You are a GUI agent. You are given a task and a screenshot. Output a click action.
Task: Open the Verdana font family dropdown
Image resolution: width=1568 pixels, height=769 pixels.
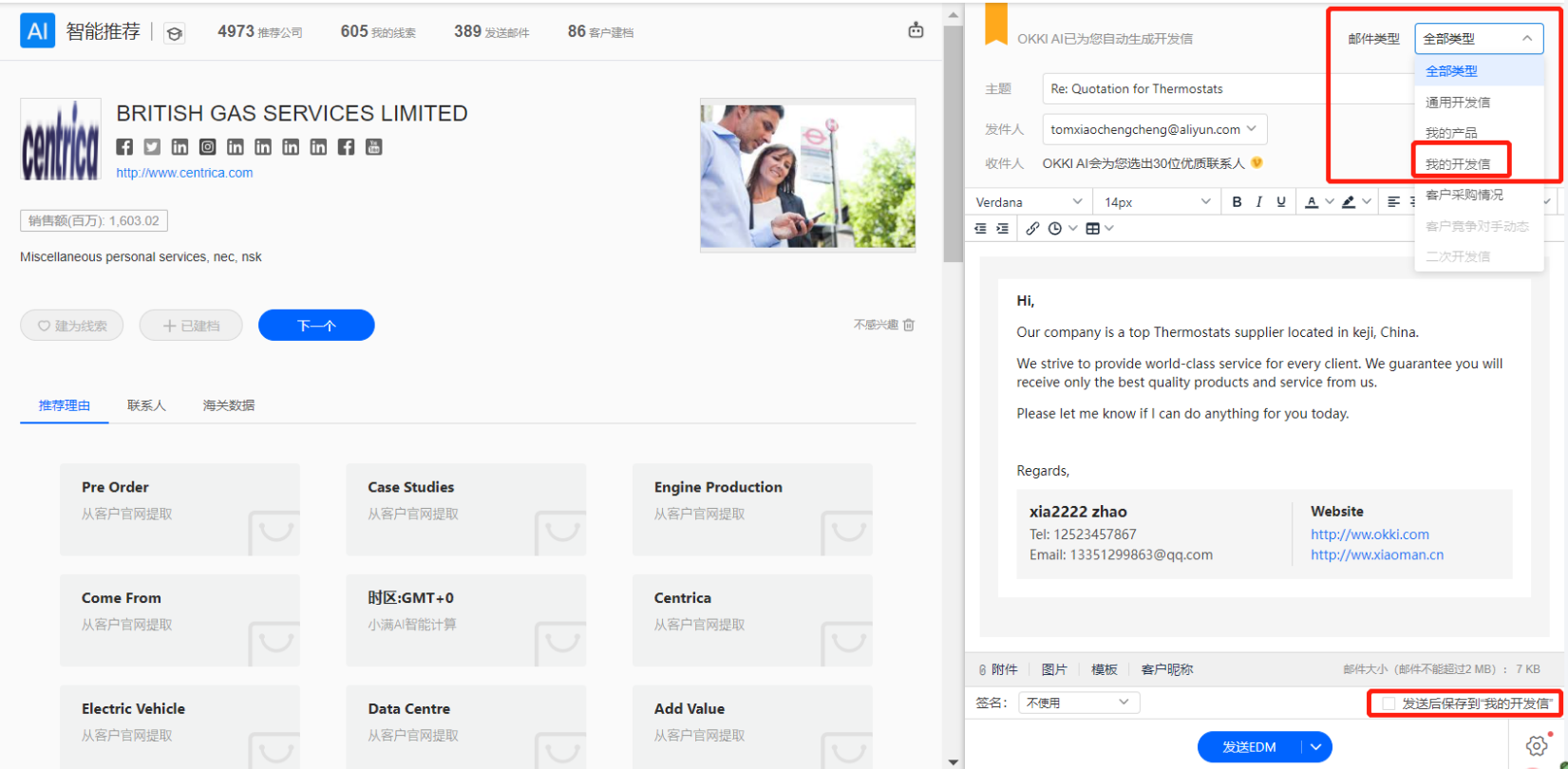point(1030,201)
